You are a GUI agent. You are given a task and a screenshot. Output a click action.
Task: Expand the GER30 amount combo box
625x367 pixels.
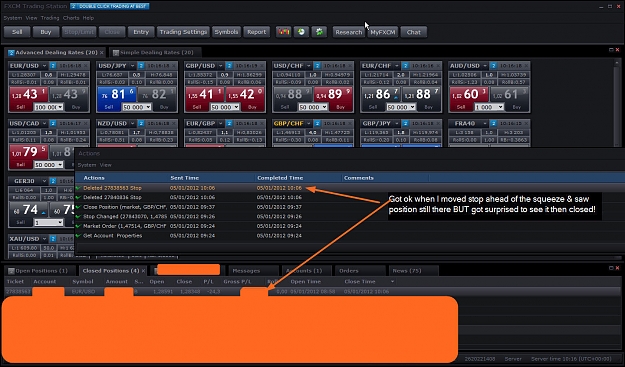pos(60,222)
